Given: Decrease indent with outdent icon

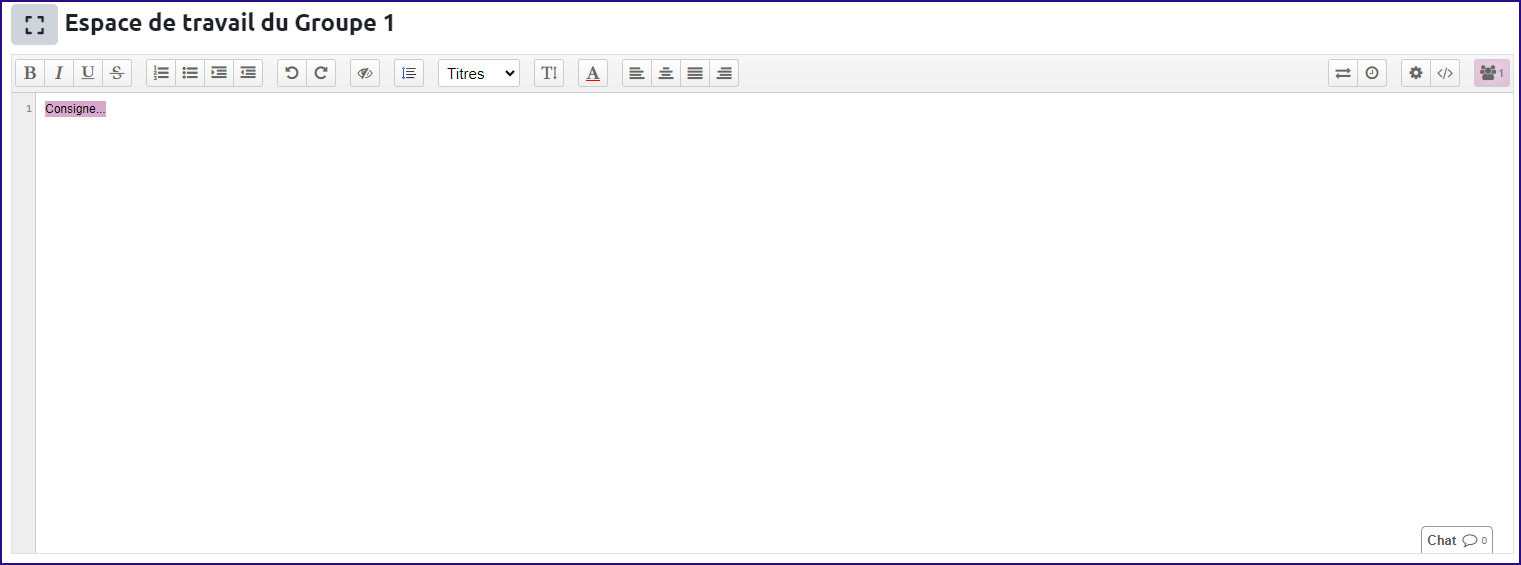Looking at the screenshot, I should pyautogui.click(x=248, y=73).
